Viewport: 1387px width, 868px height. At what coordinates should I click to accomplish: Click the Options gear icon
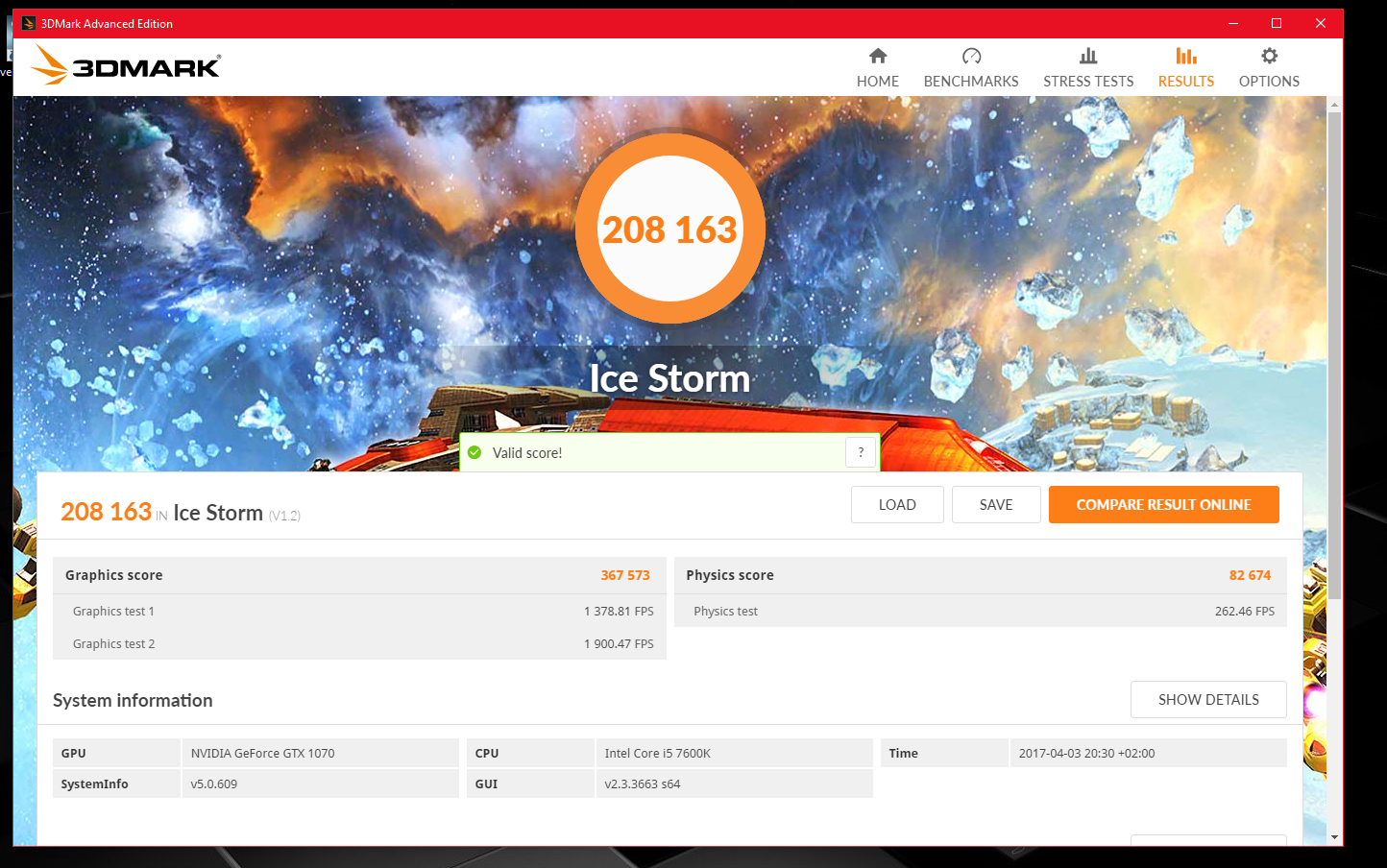1269,56
